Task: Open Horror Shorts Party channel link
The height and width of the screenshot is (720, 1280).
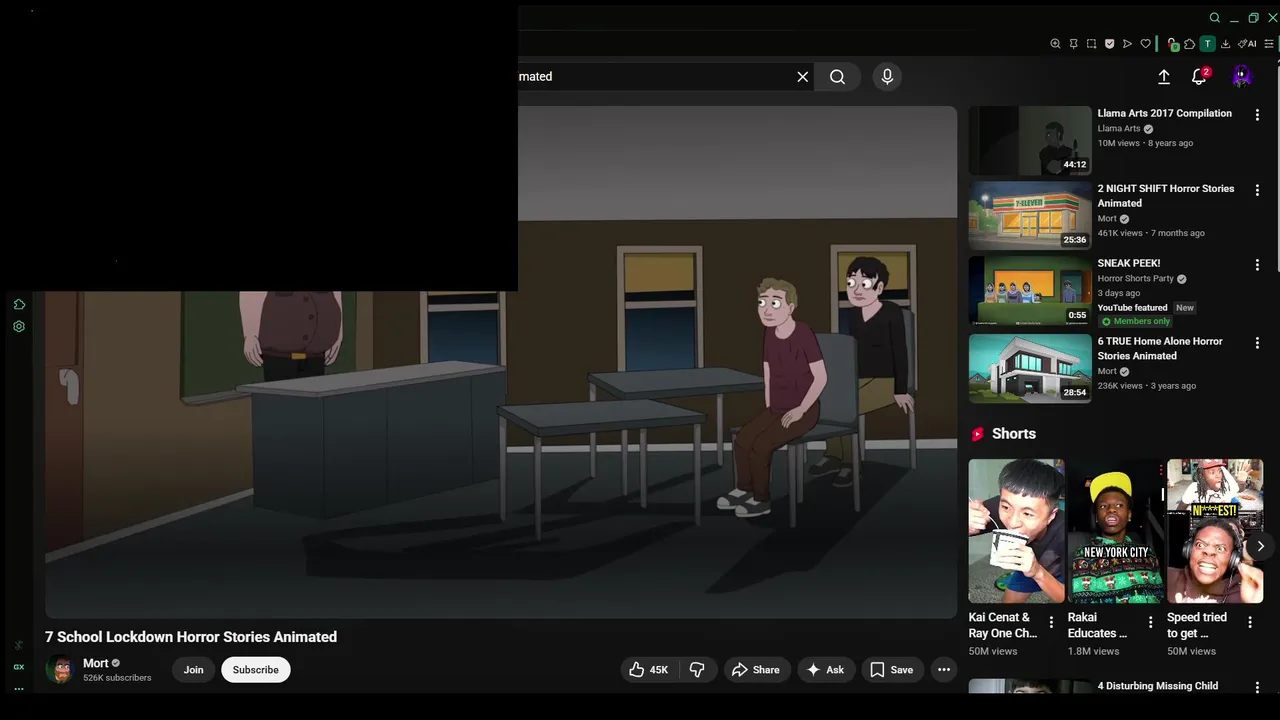Action: tap(1136, 279)
